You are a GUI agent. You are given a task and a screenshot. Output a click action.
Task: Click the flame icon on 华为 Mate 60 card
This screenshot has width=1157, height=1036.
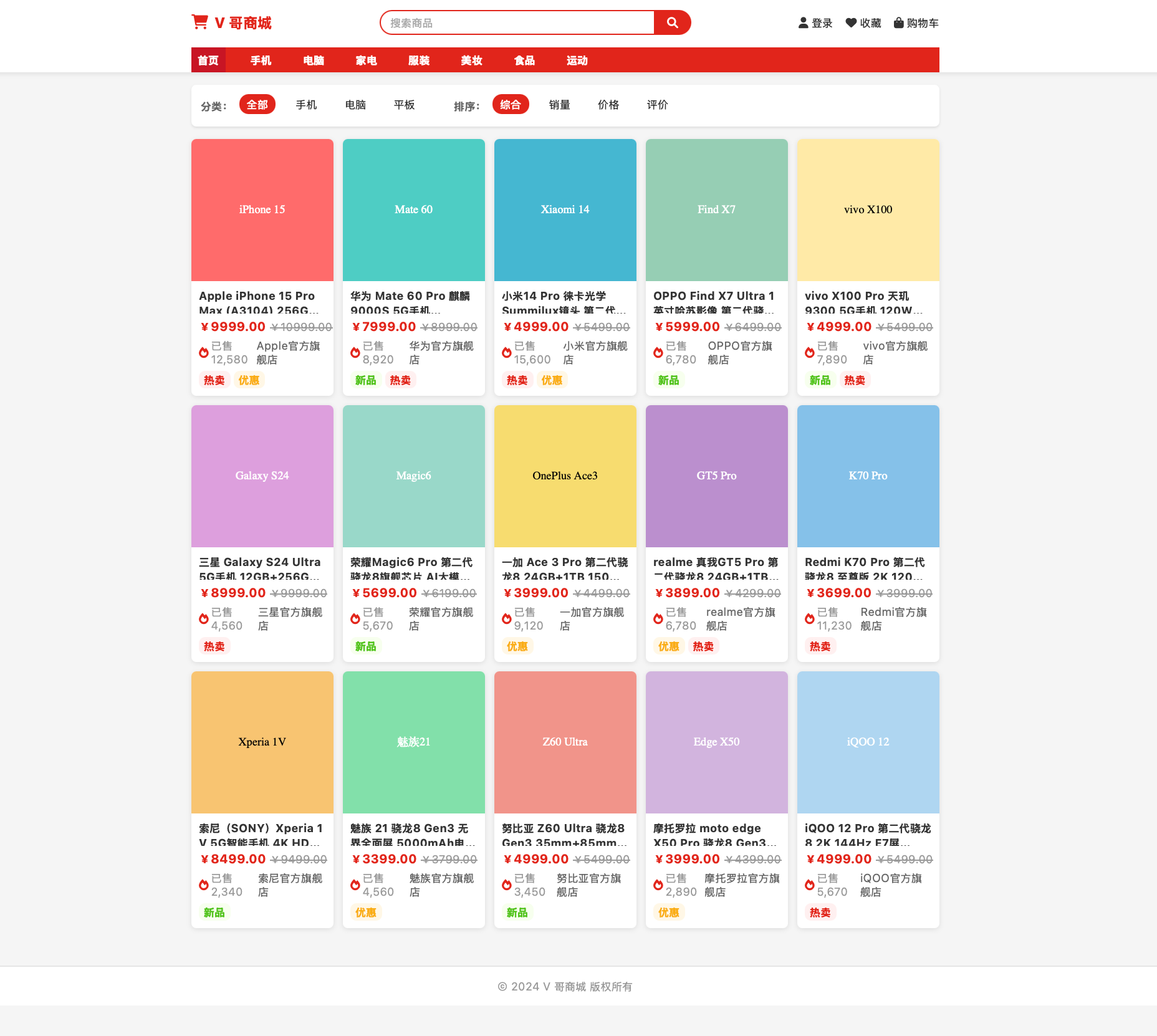(355, 353)
